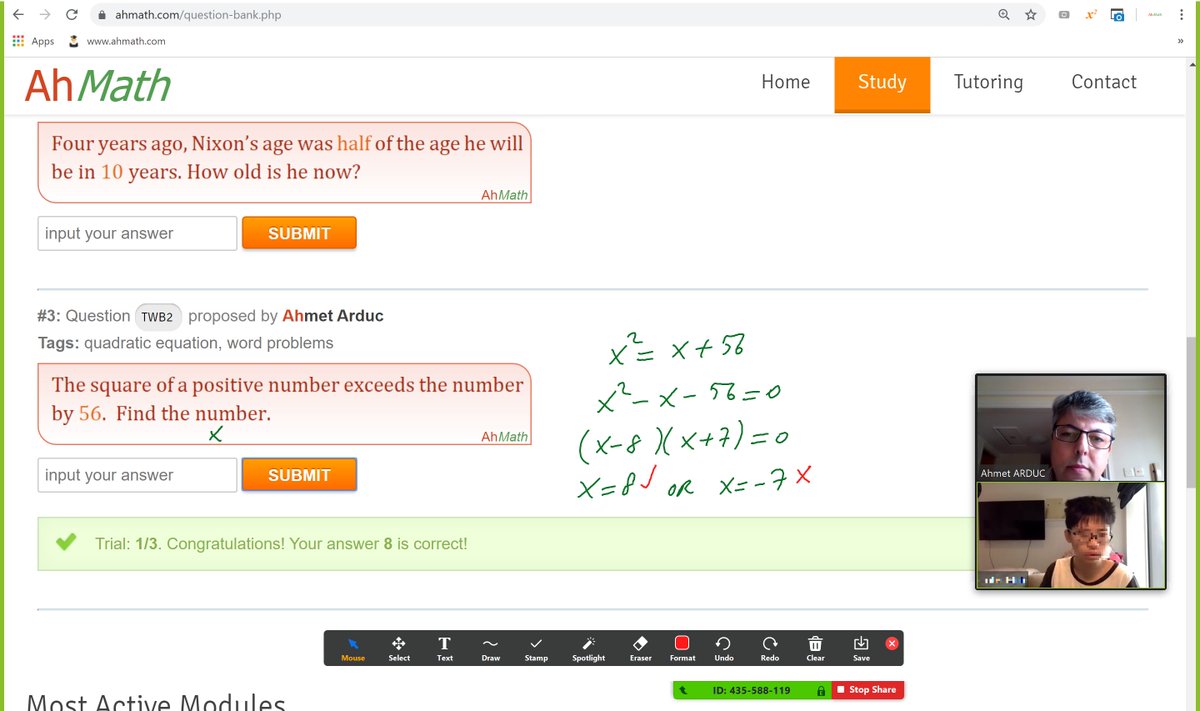Click the 'Most Active Modules' heading

pyautogui.click(x=156, y=701)
